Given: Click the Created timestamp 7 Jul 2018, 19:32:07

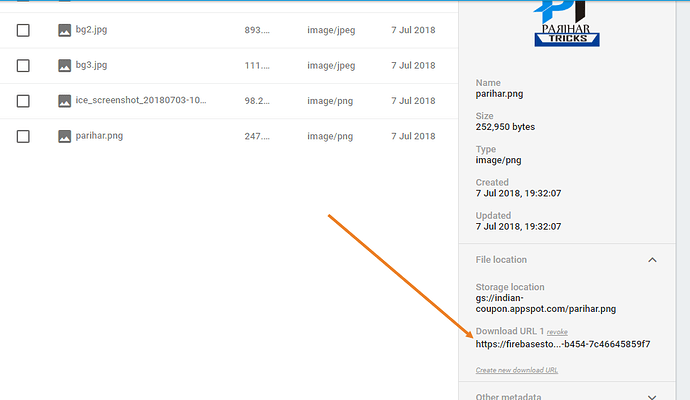Looking at the screenshot, I should tap(518, 193).
